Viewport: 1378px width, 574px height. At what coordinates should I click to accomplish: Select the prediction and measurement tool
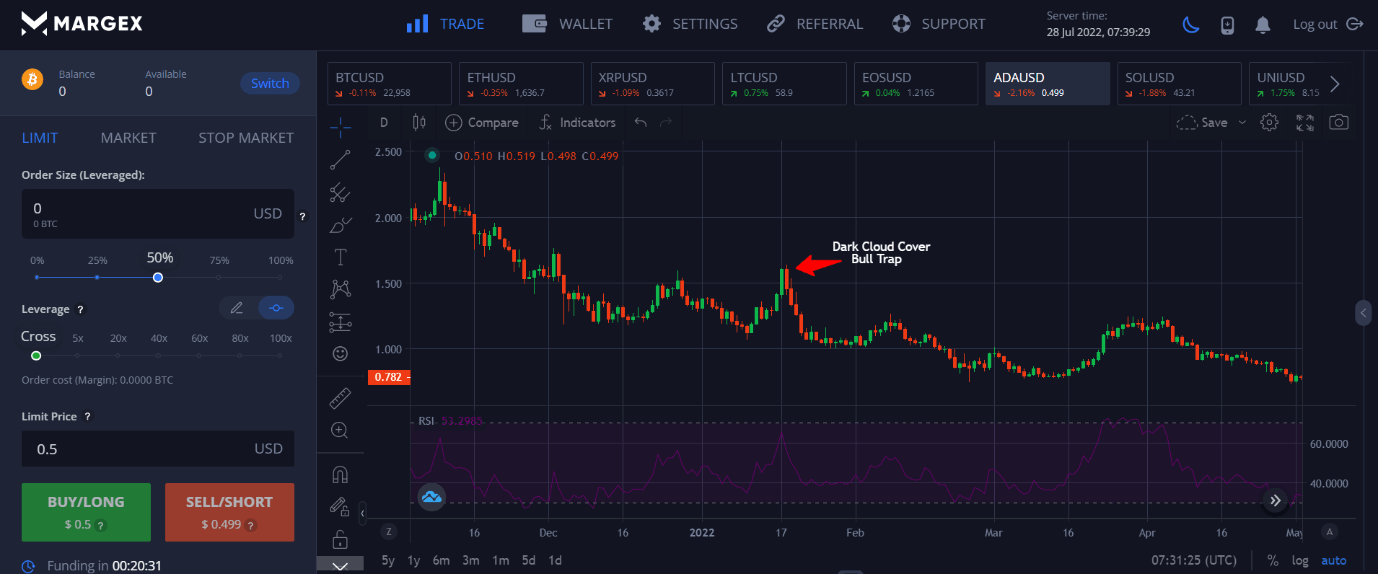pyautogui.click(x=341, y=322)
